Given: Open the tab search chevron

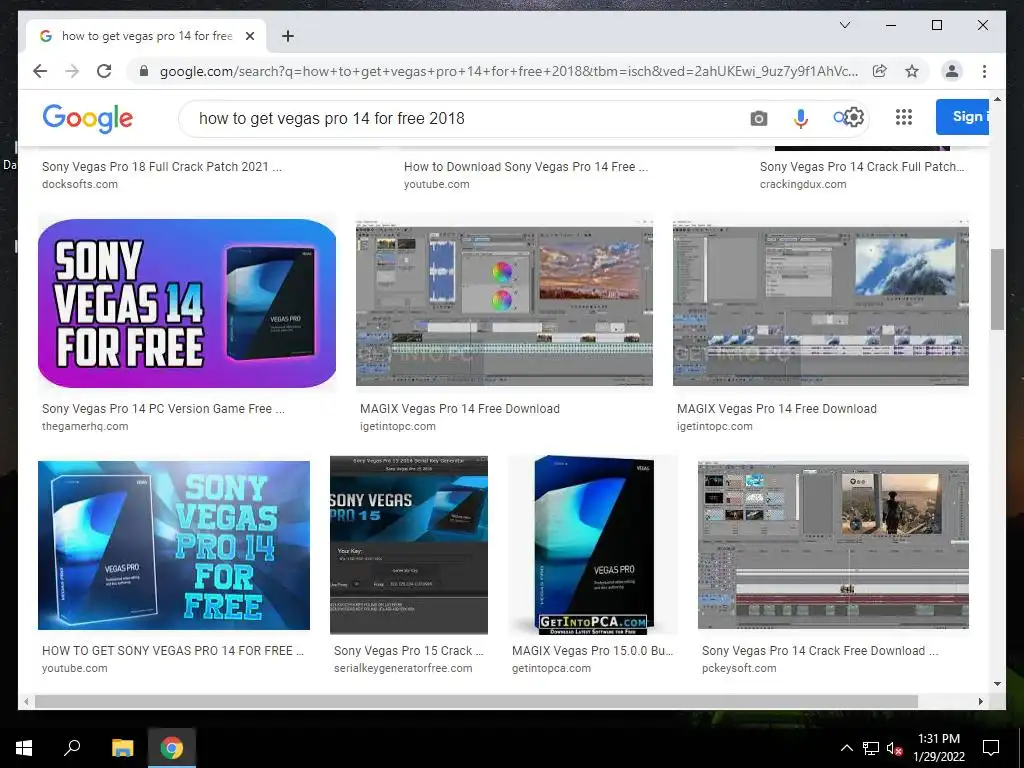Looking at the screenshot, I should click(844, 25).
